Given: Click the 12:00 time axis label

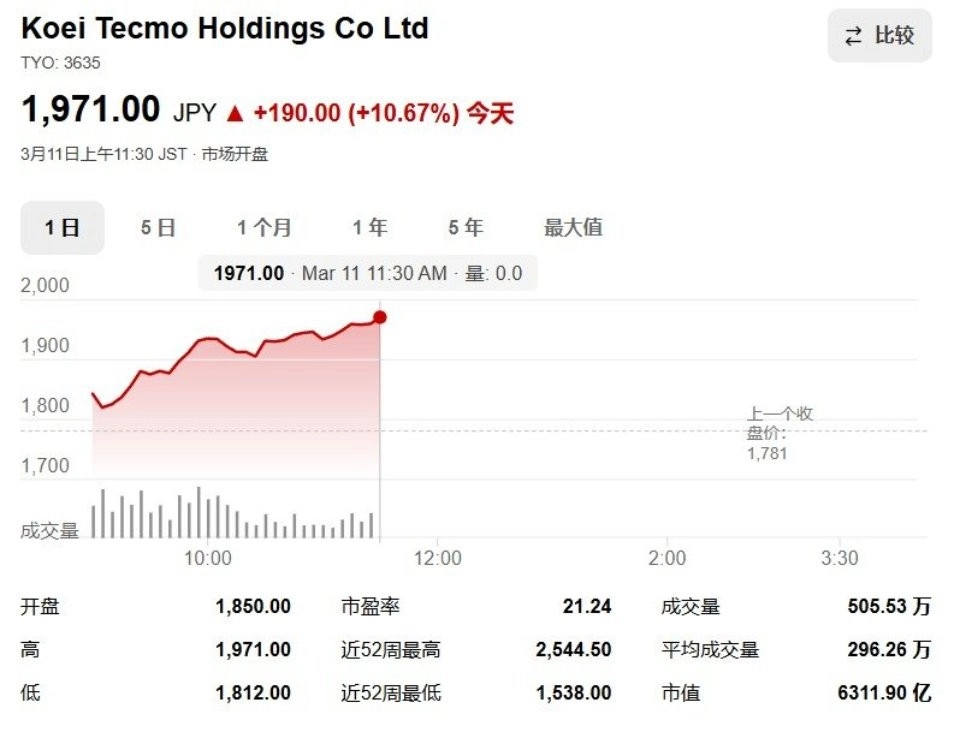Looking at the screenshot, I should [x=438, y=558].
